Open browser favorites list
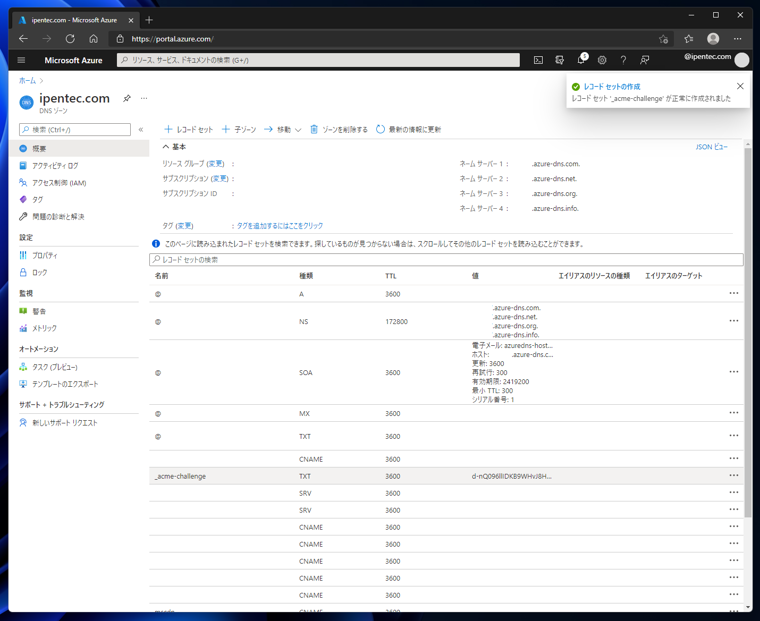This screenshot has height=621, width=760. pos(689,39)
